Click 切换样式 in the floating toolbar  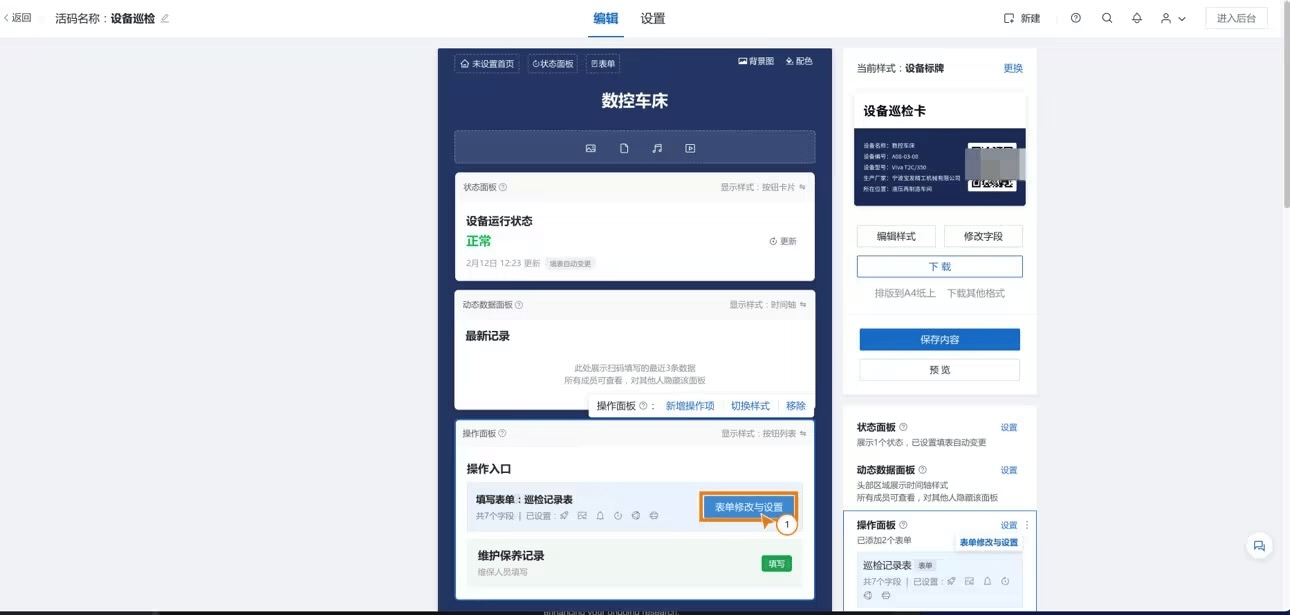pos(750,406)
